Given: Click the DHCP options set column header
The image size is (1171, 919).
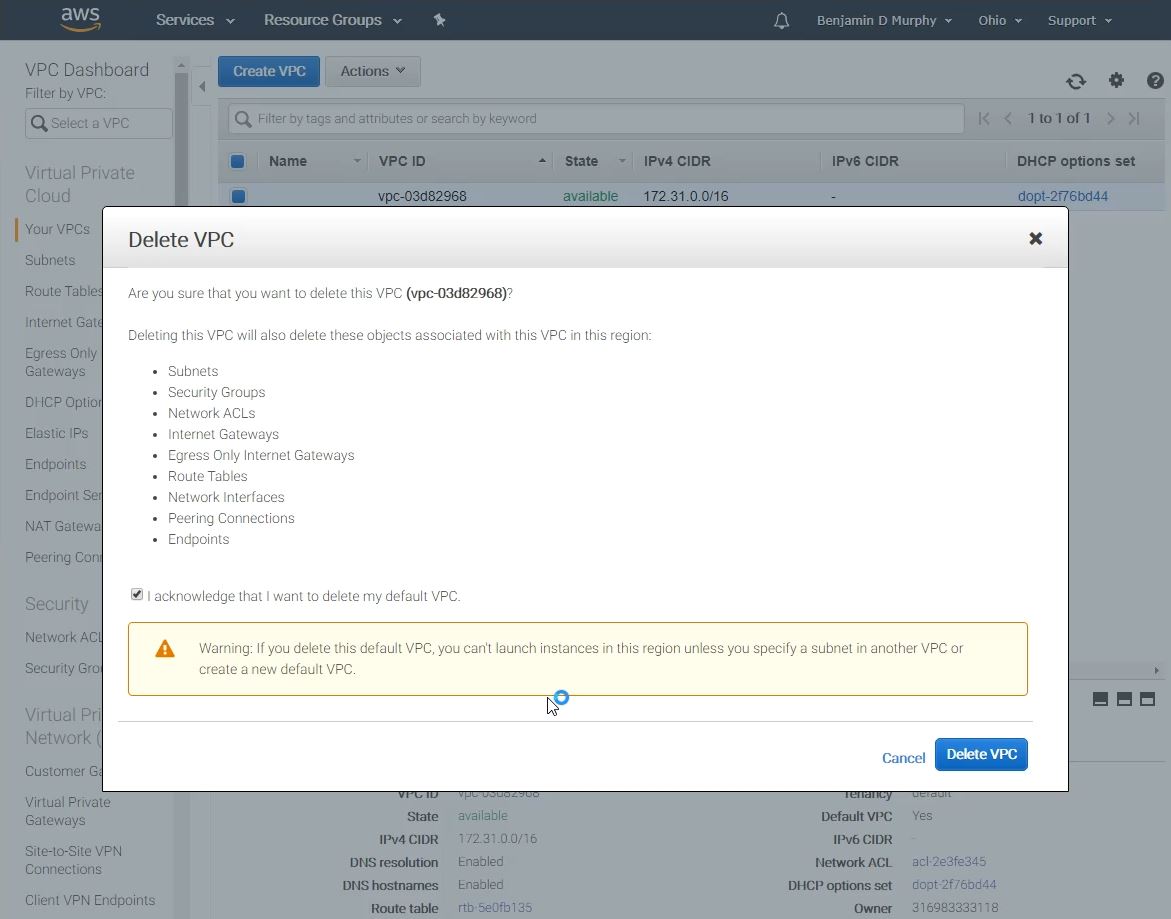Looking at the screenshot, I should click(x=1075, y=161).
